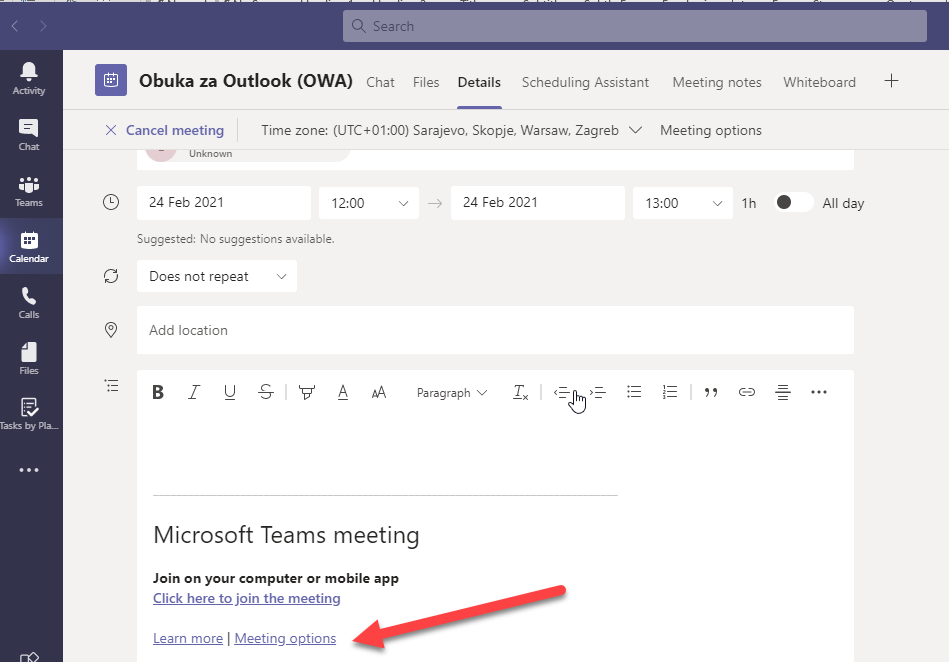Open the Paragraph style dropdown
Viewport: 949px width, 662px height.
[452, 393]
